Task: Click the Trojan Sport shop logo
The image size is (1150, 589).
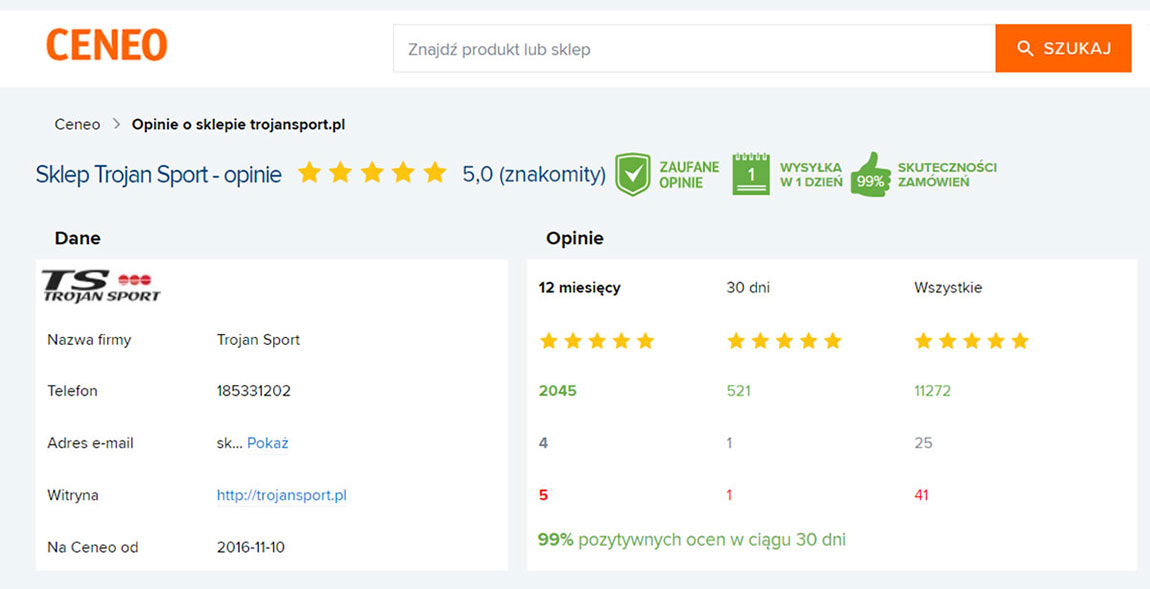Action: point(100,286)
